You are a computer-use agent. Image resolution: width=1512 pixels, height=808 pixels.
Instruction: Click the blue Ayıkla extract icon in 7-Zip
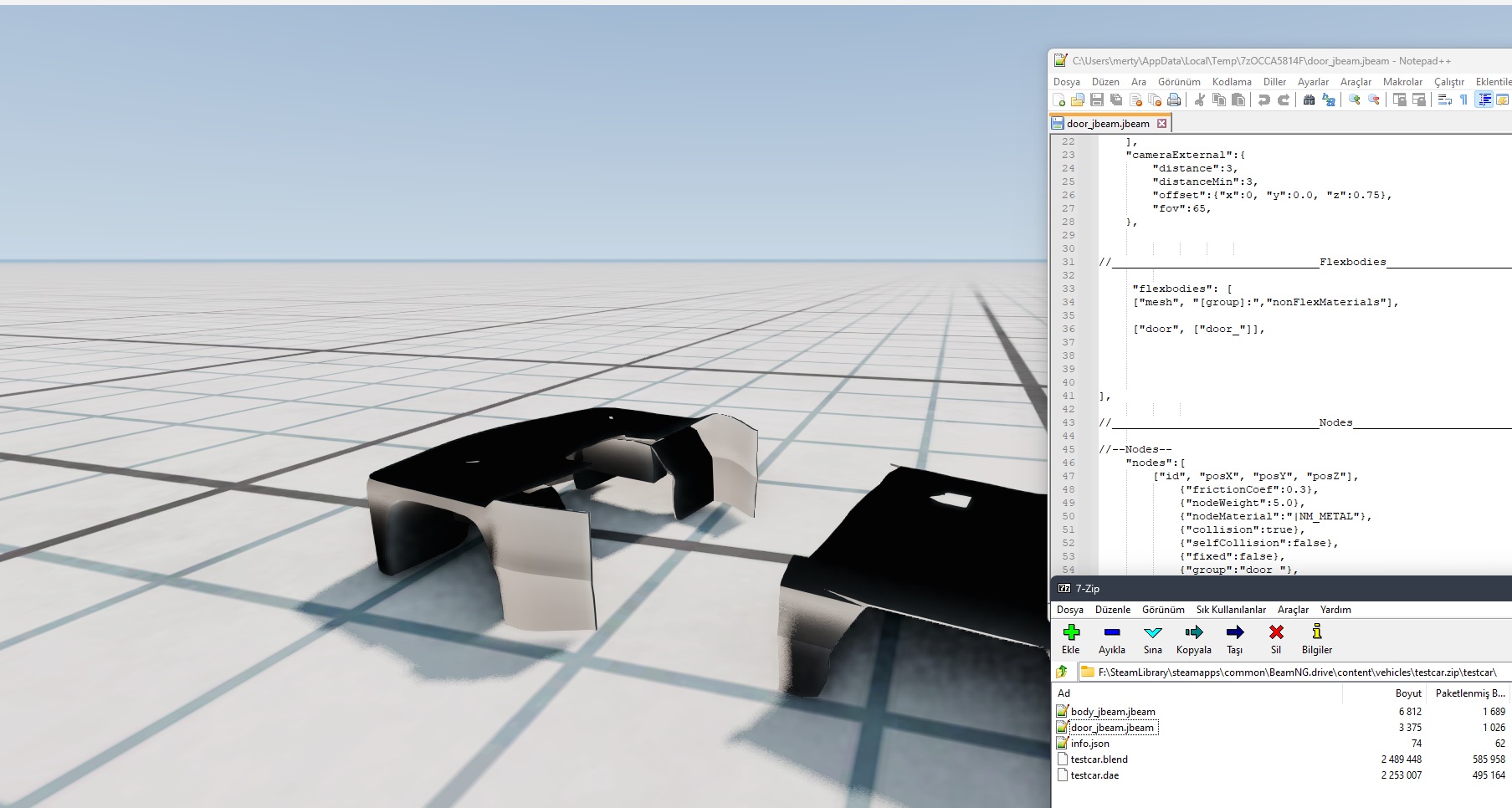[1111, 633]
